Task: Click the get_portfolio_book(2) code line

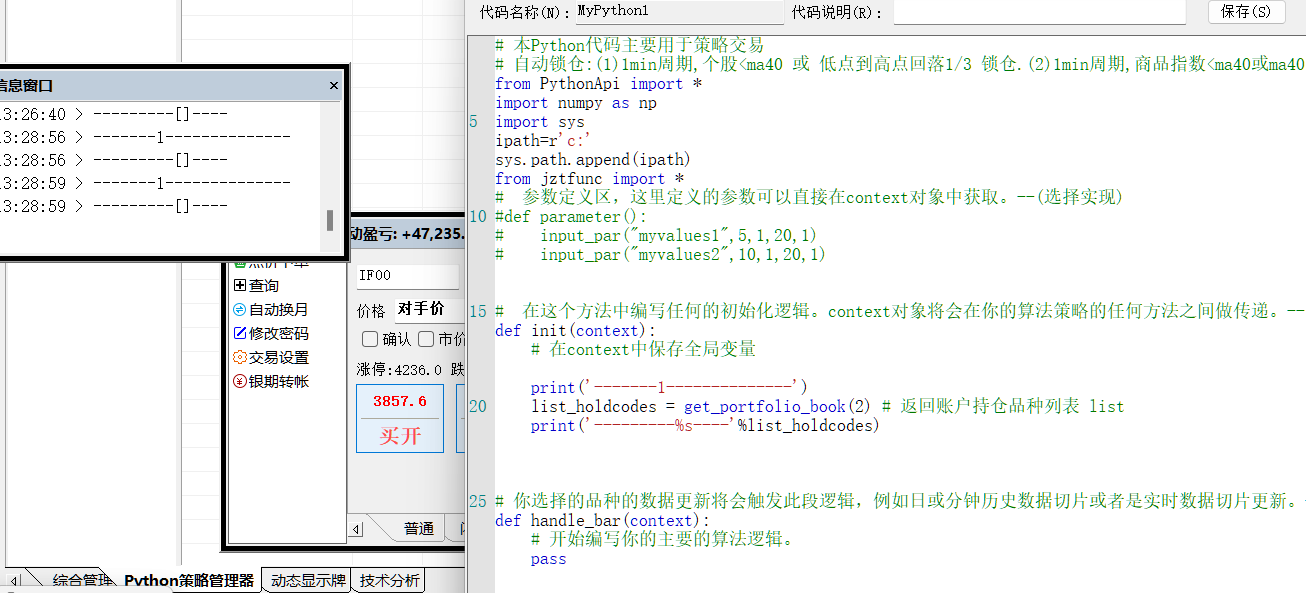Action: 827,406
